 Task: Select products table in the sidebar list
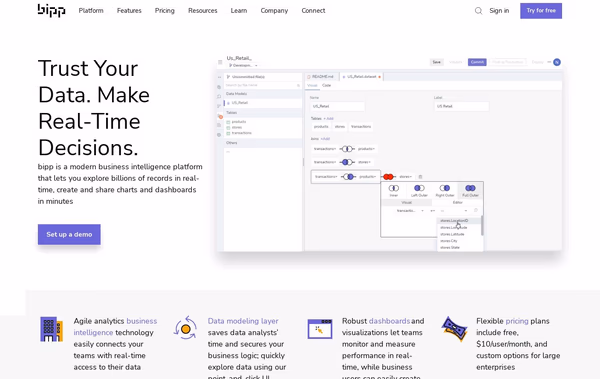coord(239,122)
